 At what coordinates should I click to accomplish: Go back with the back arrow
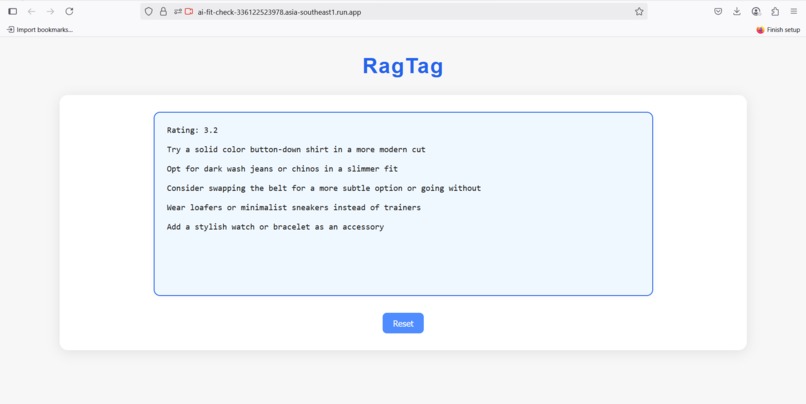click(31, 11)
